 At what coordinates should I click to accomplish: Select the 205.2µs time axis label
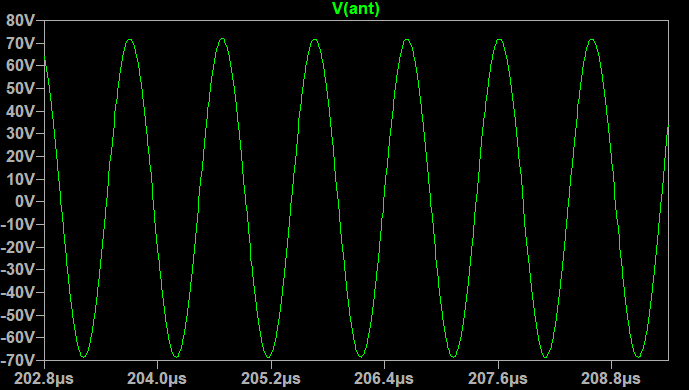pyautogui.click(x=271, y=378)
